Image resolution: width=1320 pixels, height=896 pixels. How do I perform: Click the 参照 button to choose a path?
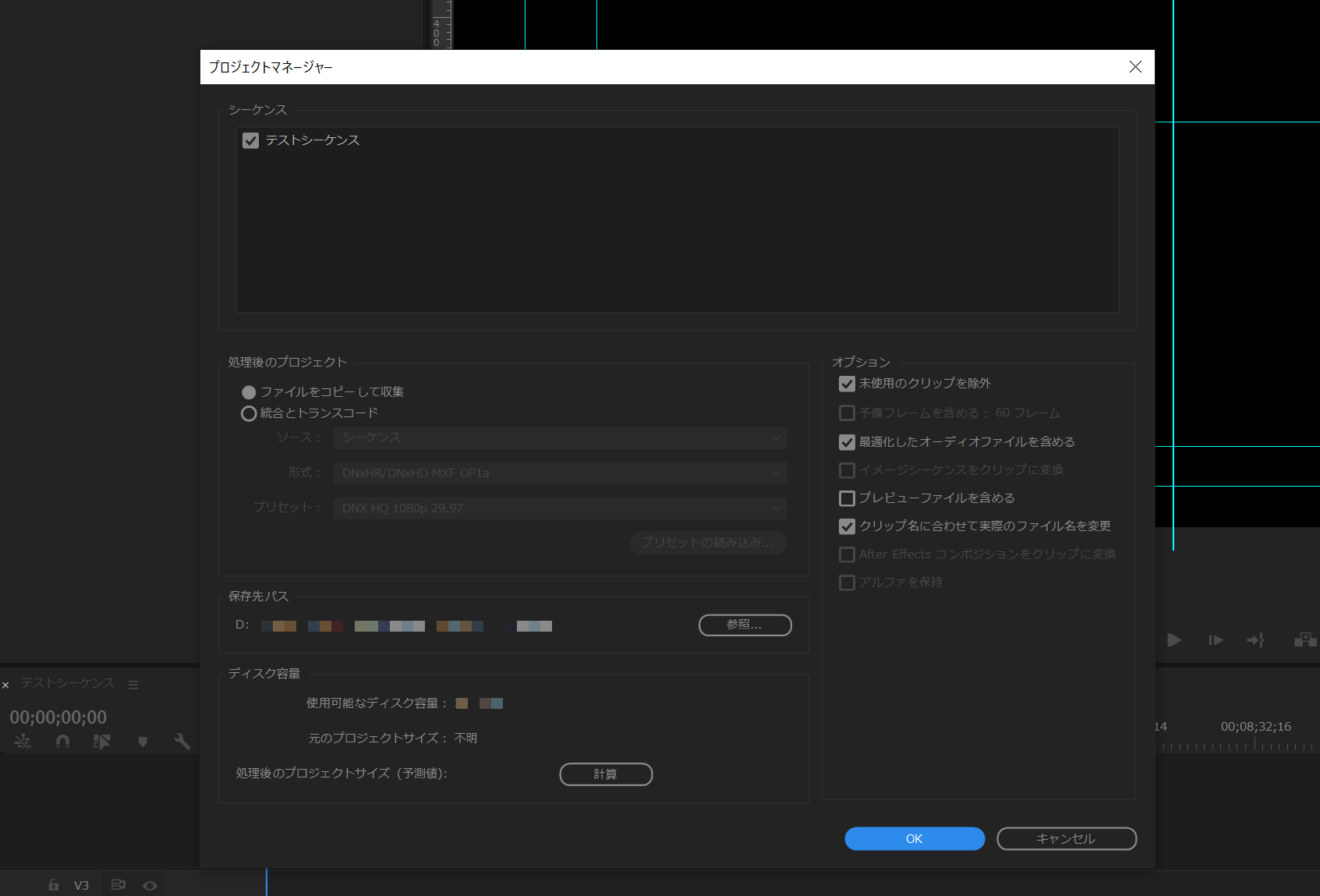point(745,625)
